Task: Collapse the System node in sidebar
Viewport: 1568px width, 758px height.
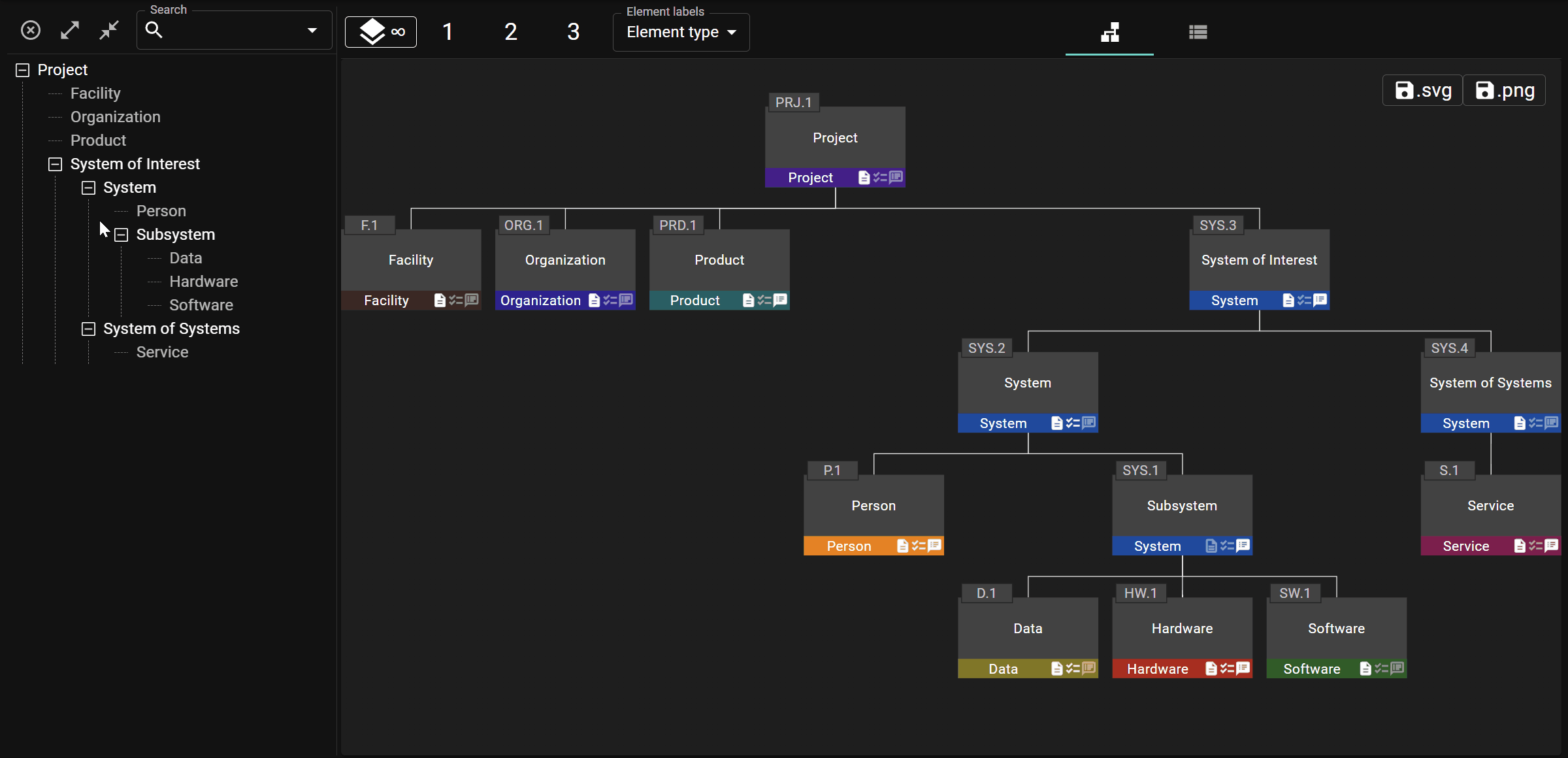Action: click(89, 187)
